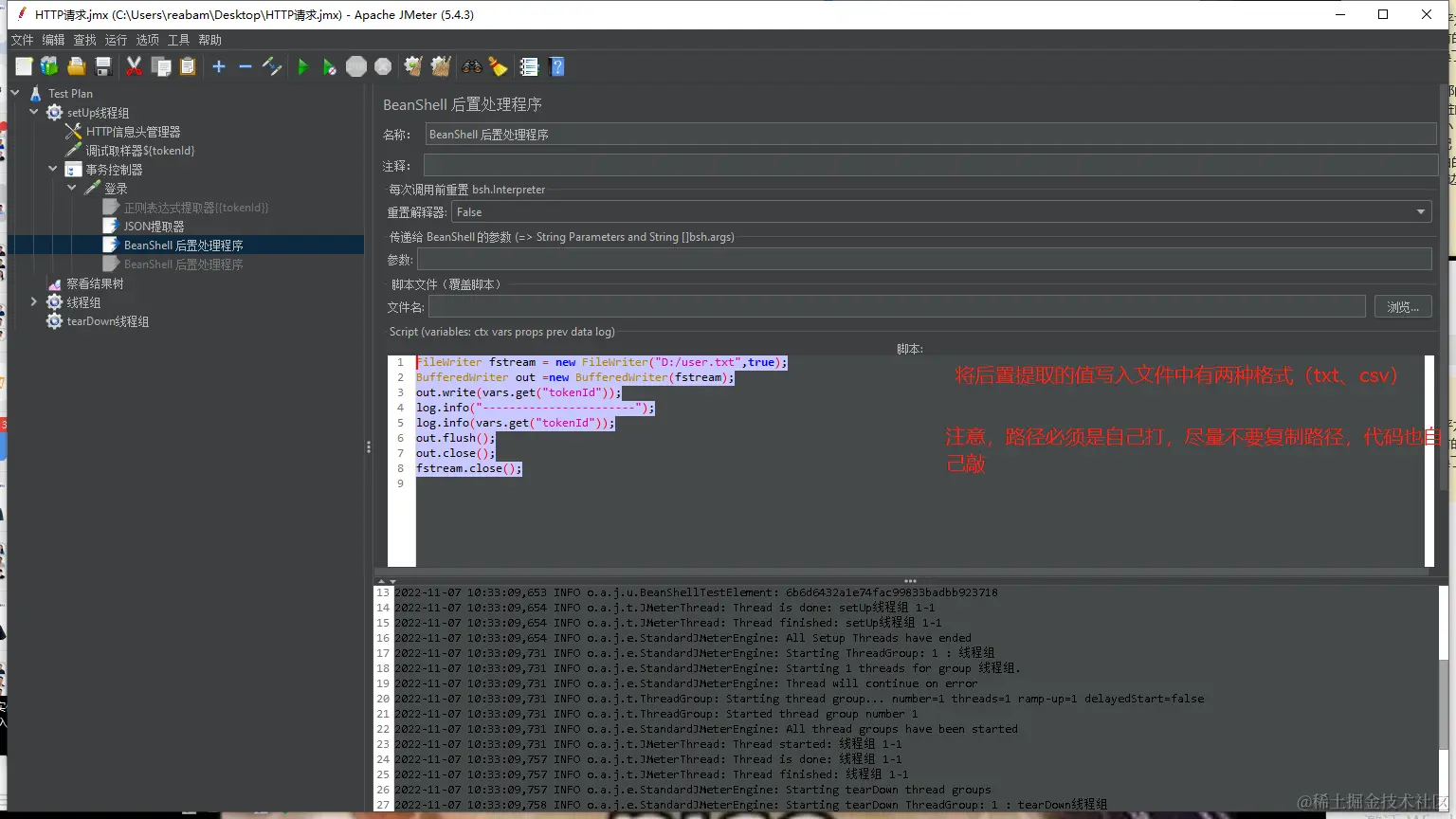Viewport: 1456px width, 819px height.
Task: Select the JSON提取器 tree node
Action: point(154,227)
